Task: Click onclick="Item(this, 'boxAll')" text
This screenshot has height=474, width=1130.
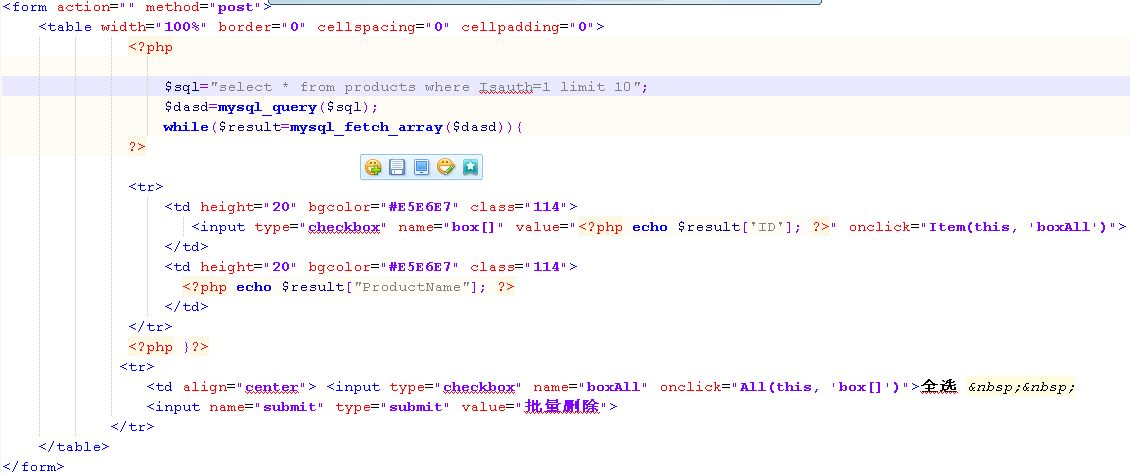Action: click(982, 227)
